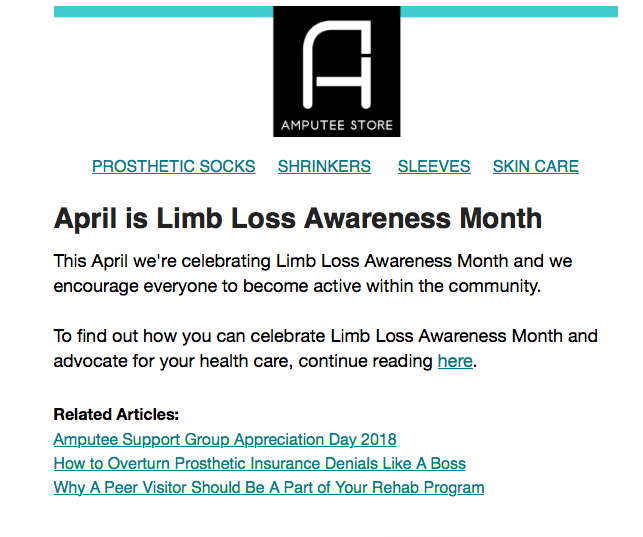Image resolution: width=643 pixels, height=537 pixels.
Task: Click 'advocate for your health care' text
Action: pyautogui.click(x=171, y=361)
